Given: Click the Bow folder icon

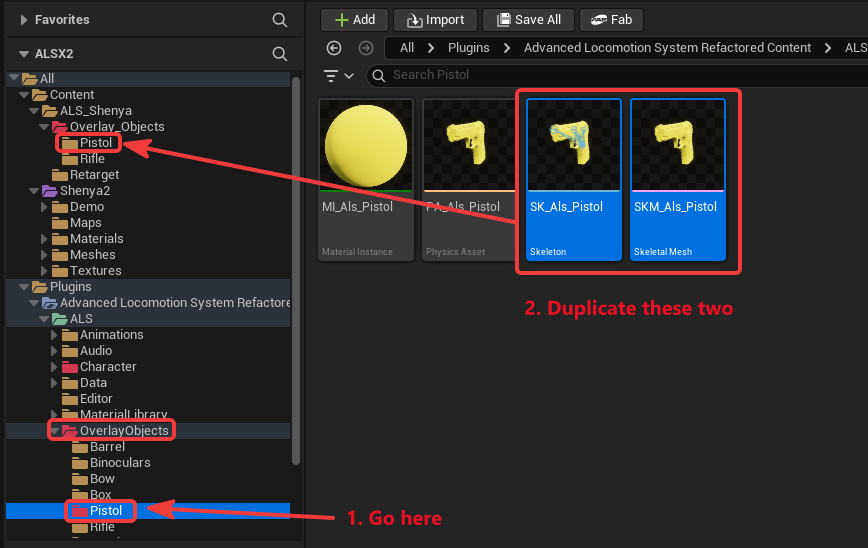Looking at the screenshot, I should coord(80,479).
